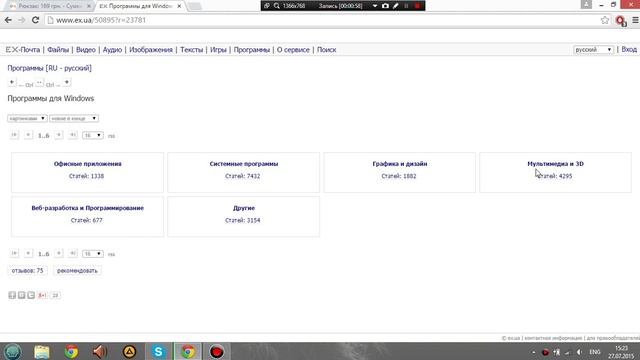This screenshot has width=640, height=360.
Task: Open the О сервисе page
Action: (293, 50)
